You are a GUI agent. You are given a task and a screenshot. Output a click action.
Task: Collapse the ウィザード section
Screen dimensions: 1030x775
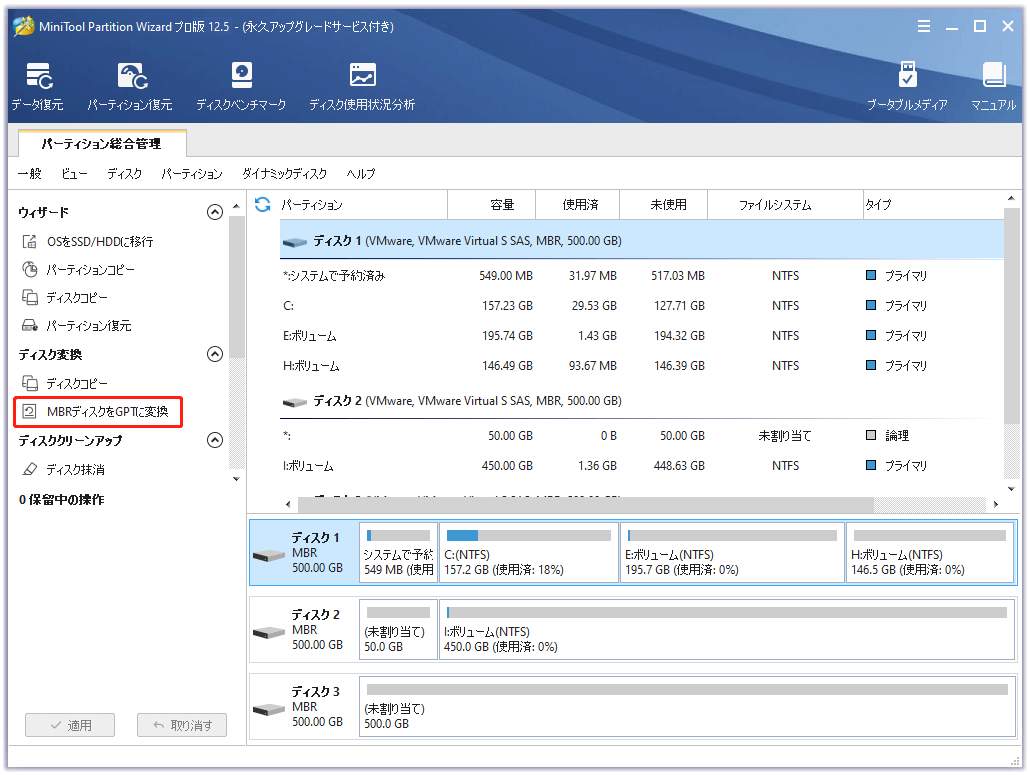[214, 211]
